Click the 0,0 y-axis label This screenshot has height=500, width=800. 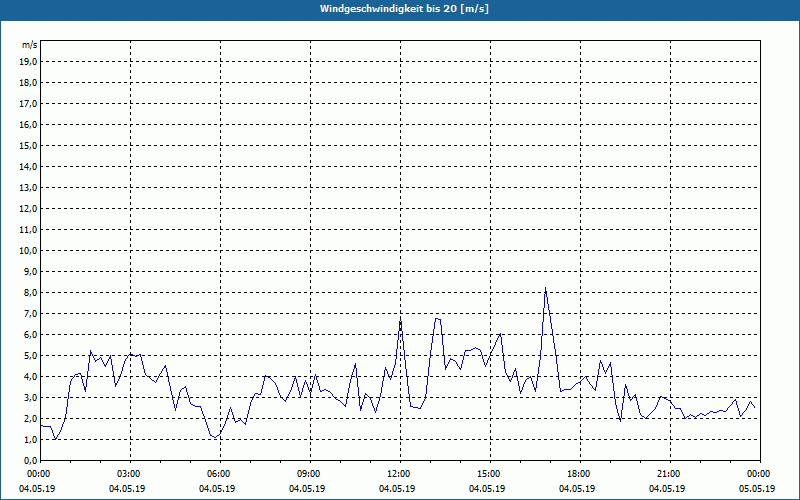tap(31, 460)
